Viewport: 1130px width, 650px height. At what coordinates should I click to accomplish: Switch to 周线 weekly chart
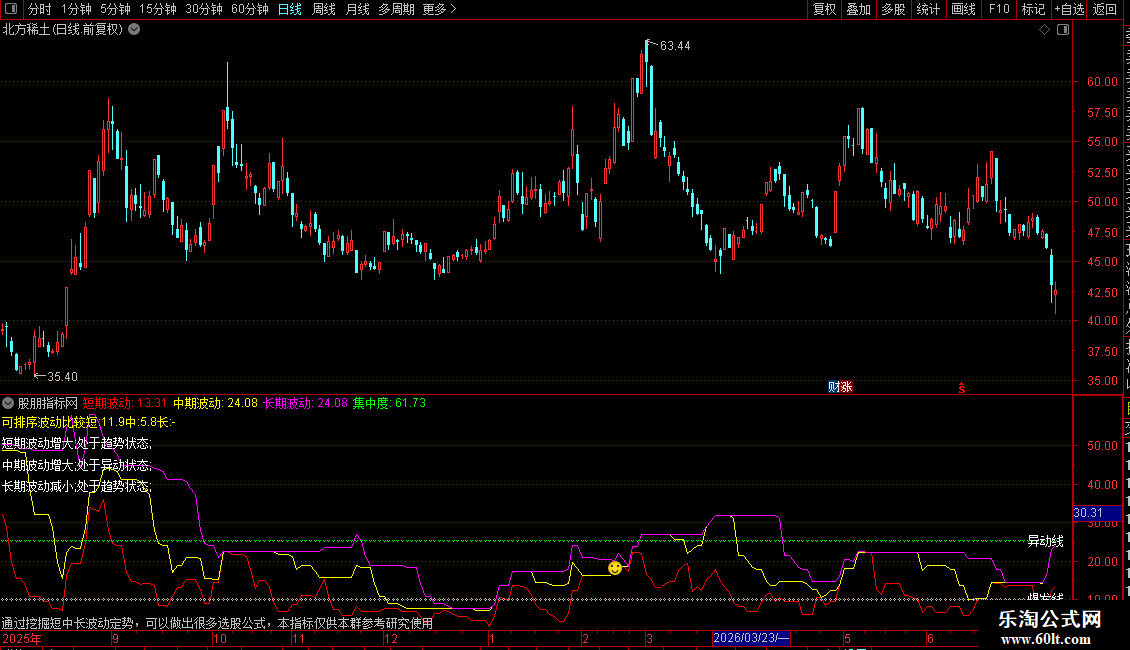[324, 9]
